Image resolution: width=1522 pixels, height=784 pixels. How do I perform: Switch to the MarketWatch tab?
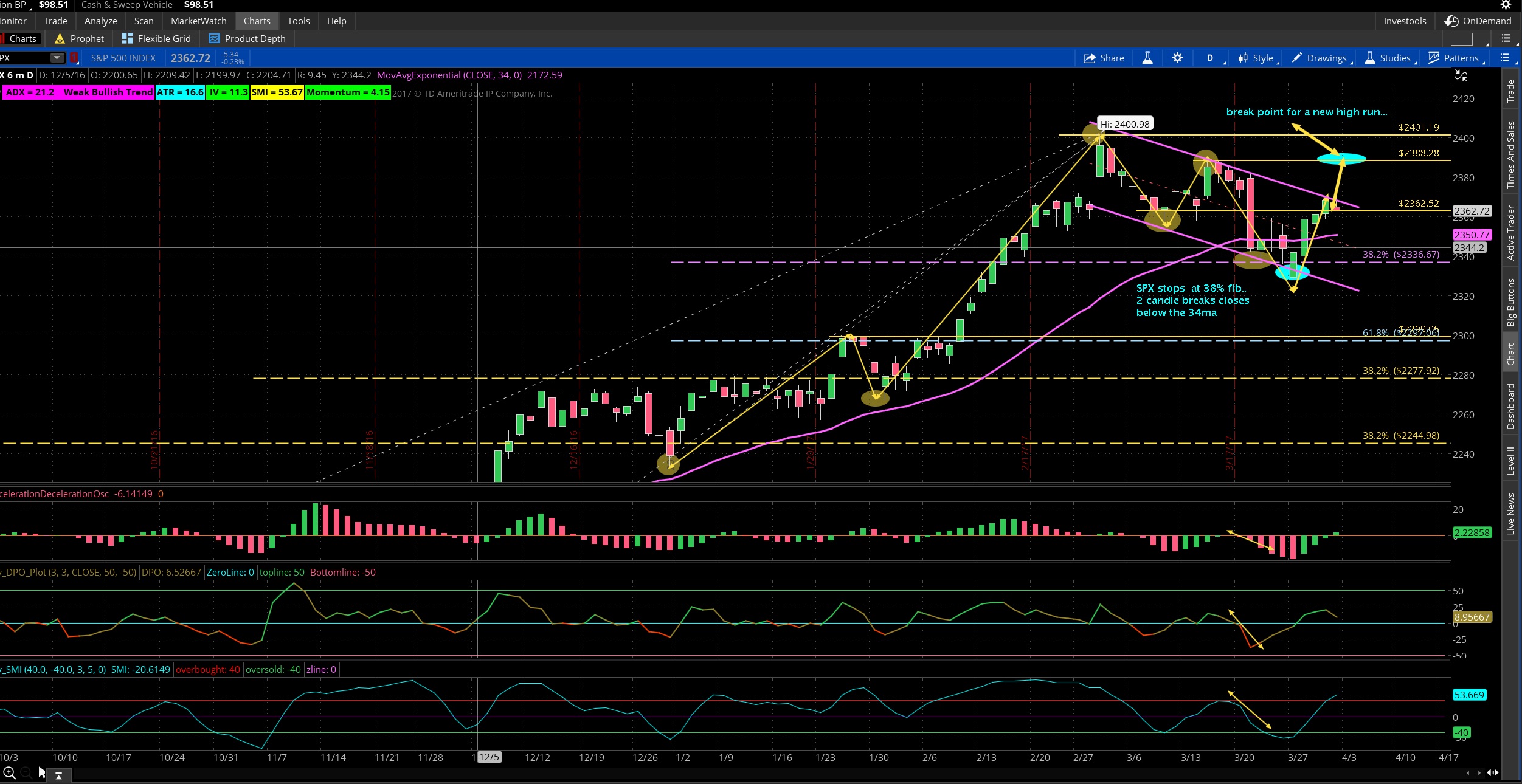tap(198, 21)
